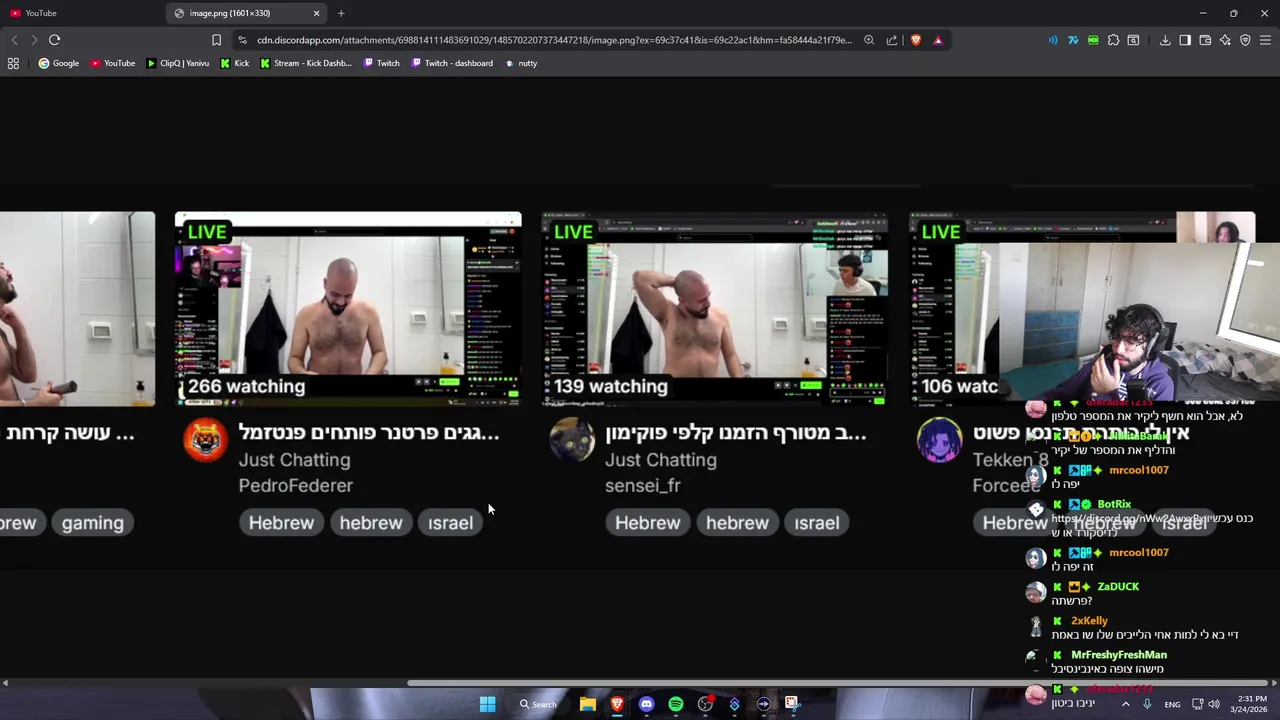1280x720 pixels.
Task: Open Discord from taskbar
Action: point(646,704)
